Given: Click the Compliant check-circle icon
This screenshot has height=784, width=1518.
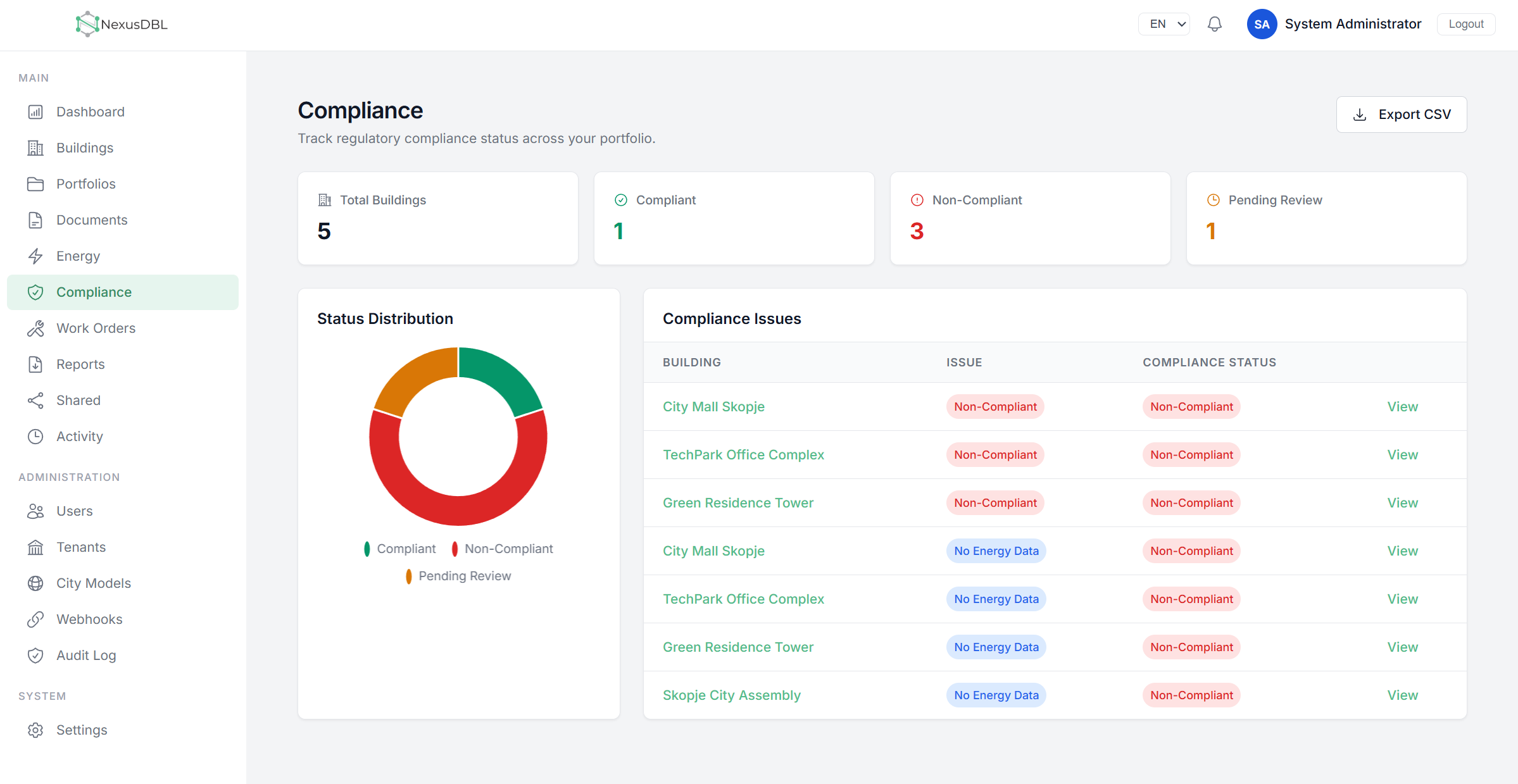Looking at the screenshot, I should pos(621,200).
